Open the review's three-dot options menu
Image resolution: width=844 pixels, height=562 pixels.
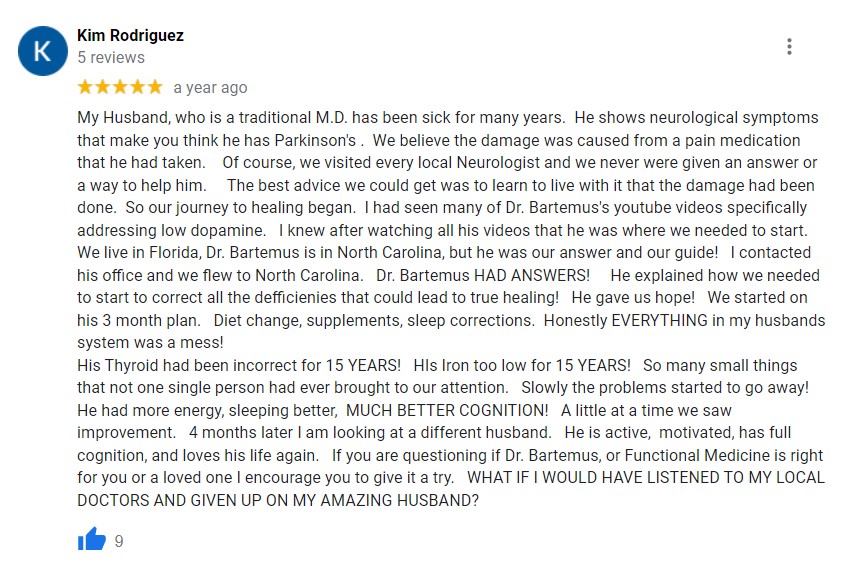pos(789,46)
